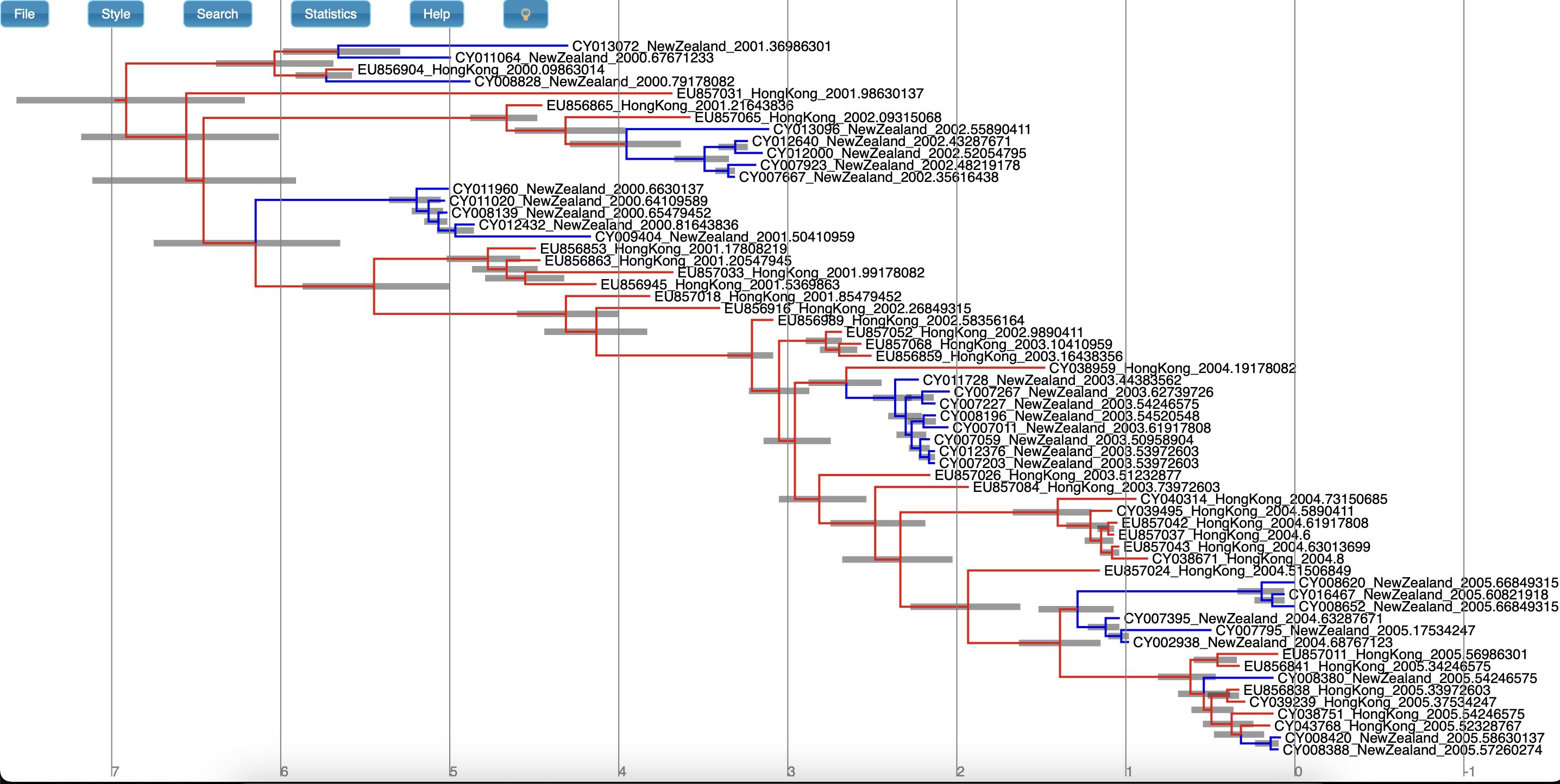Select tip label EU856989_HongKong_2002.58356164
Viewport: 1560px width, 784px height.
pyautogui.click(x=901, y=320)
